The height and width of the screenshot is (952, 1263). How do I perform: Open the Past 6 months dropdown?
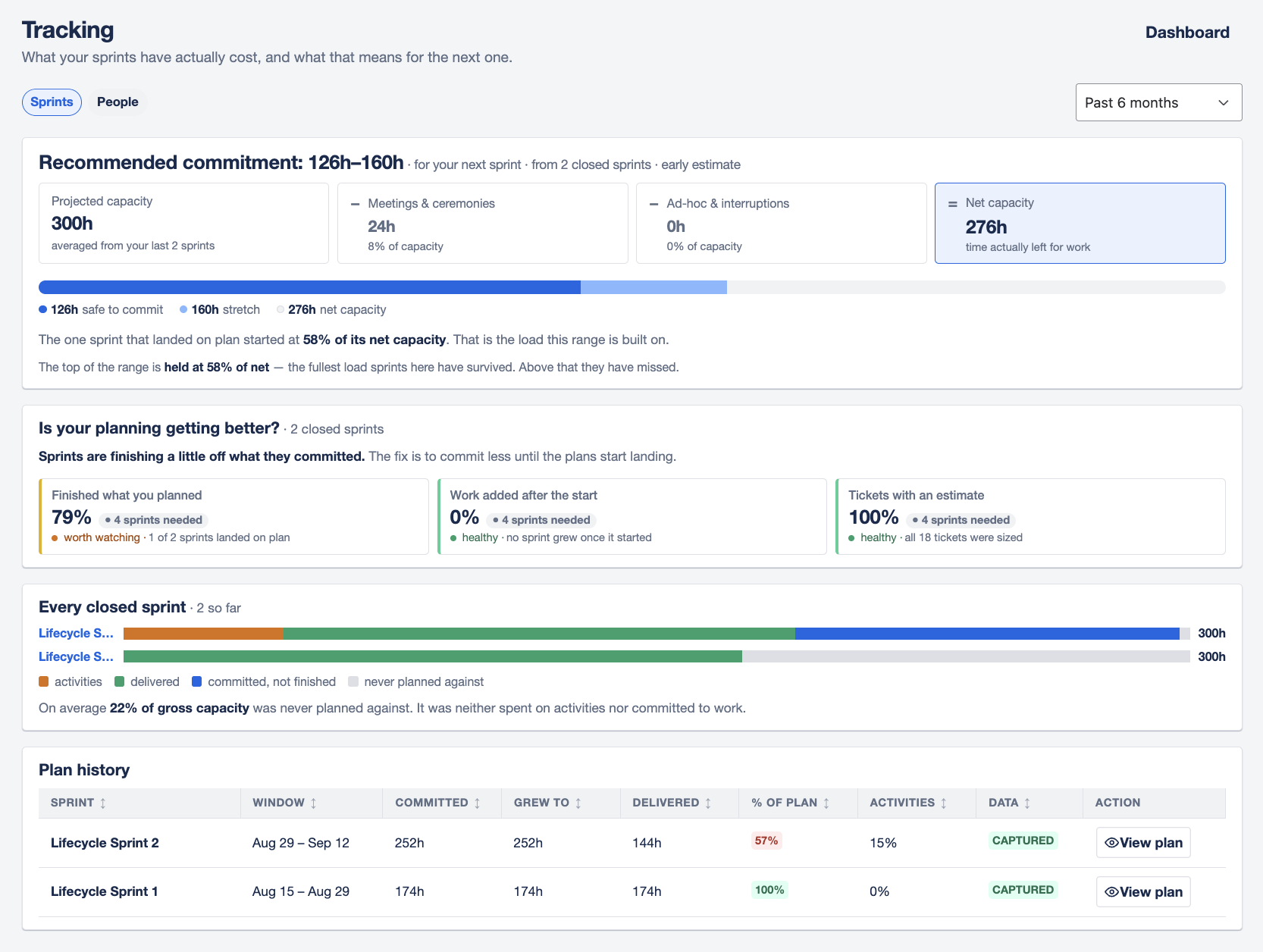point(1158,102)
